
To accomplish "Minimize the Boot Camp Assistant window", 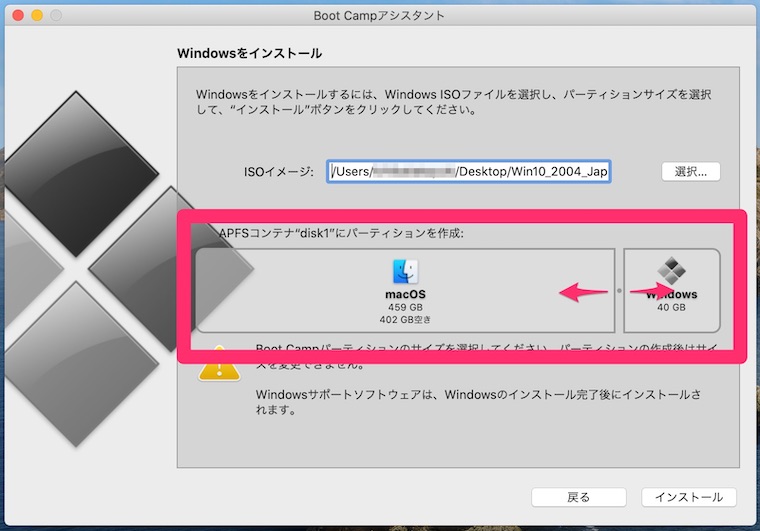I will pyautogui.click(x=37, y=16).
